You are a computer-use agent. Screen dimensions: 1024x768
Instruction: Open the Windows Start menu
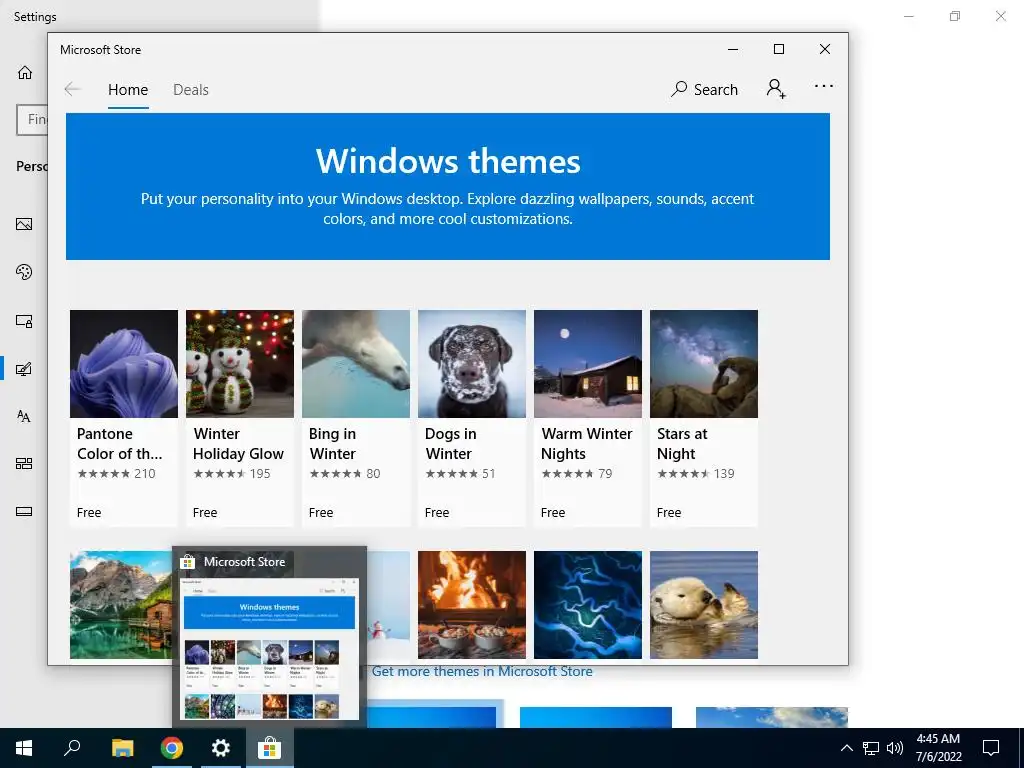click(x=24, y=748)
